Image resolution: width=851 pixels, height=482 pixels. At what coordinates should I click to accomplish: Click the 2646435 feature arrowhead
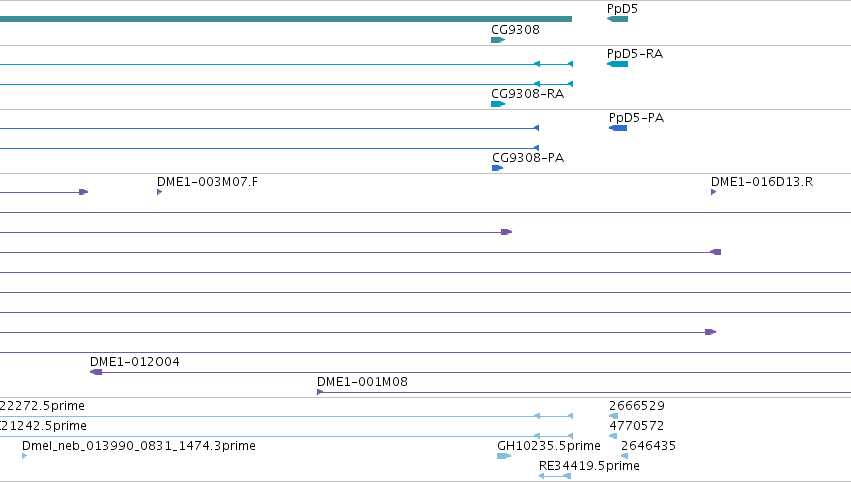[624, 456]
